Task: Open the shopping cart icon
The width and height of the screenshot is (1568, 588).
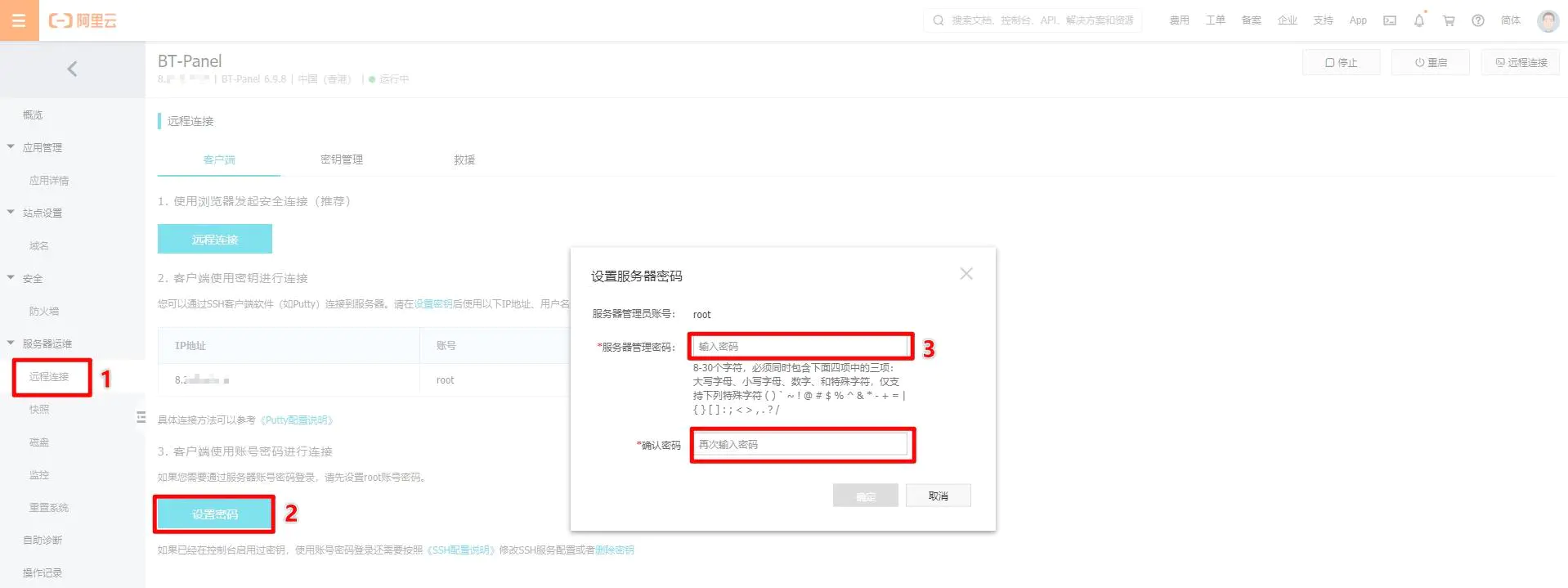Action: tap(1448, 20)
